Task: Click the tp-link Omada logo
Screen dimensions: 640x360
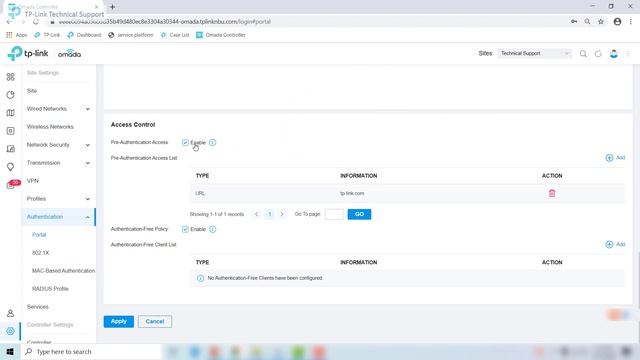Action: pos(44,53)
